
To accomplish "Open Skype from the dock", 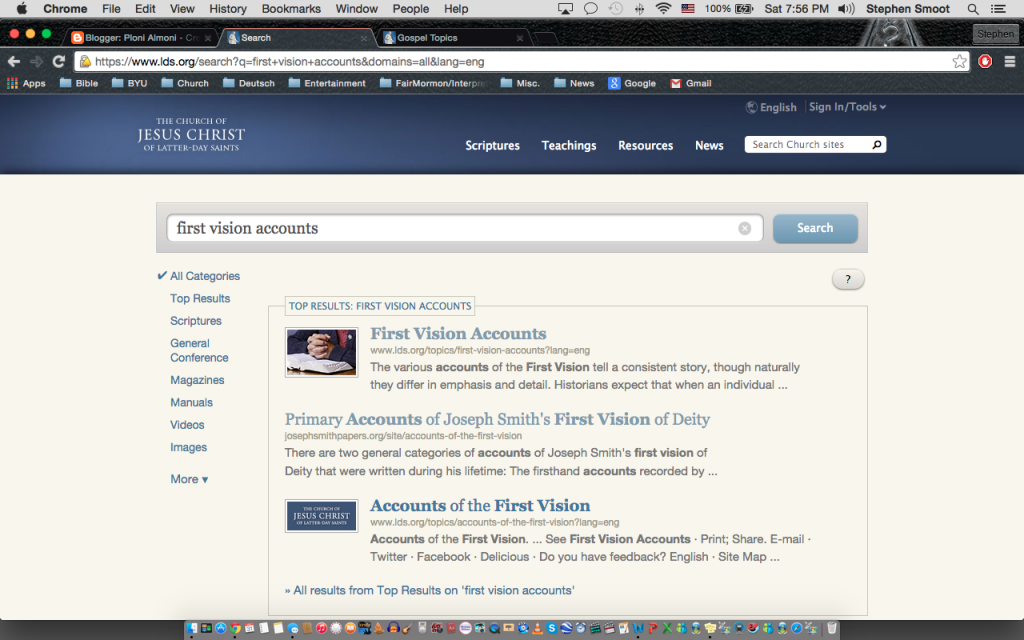I will point(552,628).
